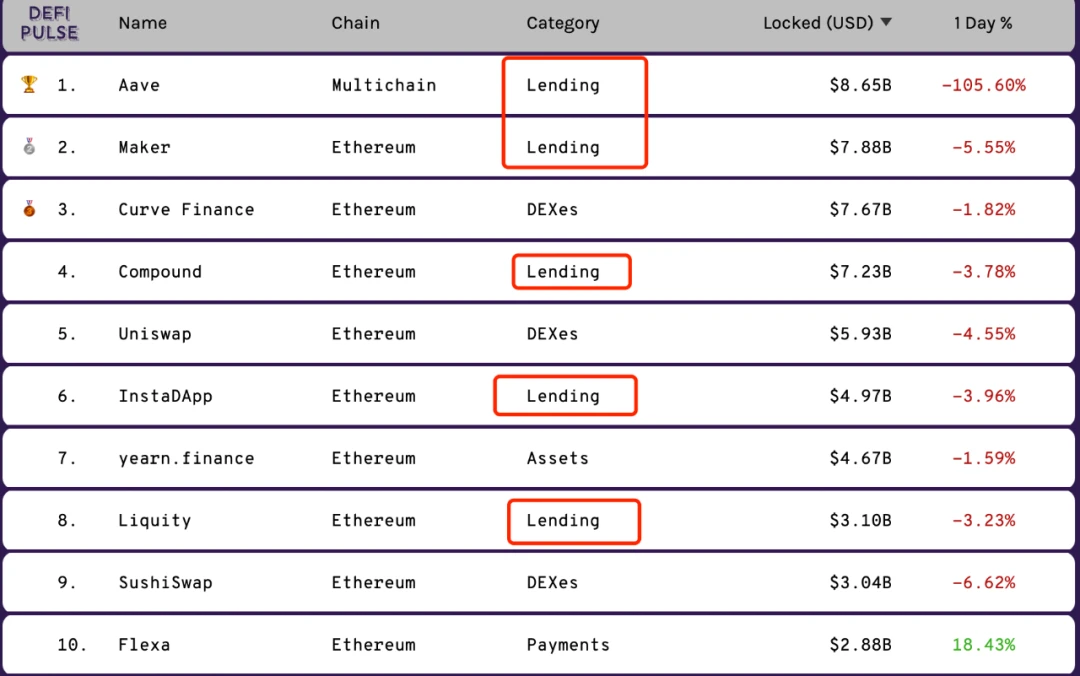Open yearn.finance details
The width and height of the screenshot is (1080, 676).
[186, 458]
